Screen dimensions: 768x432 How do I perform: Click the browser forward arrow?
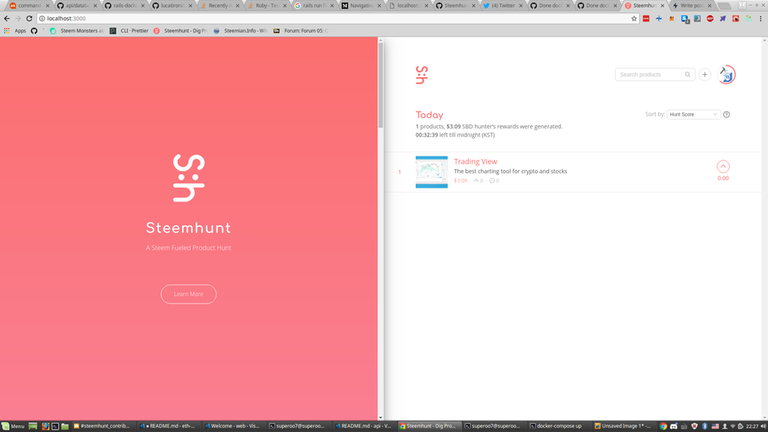pos(18,19)
